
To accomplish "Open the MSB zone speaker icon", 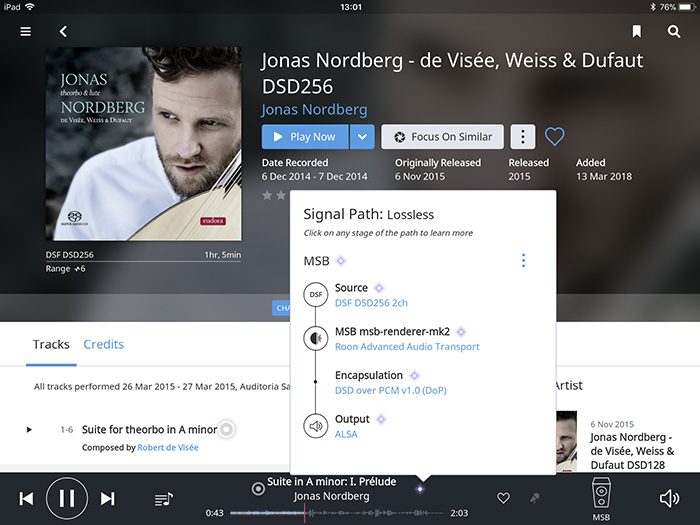I will [601, 494].
